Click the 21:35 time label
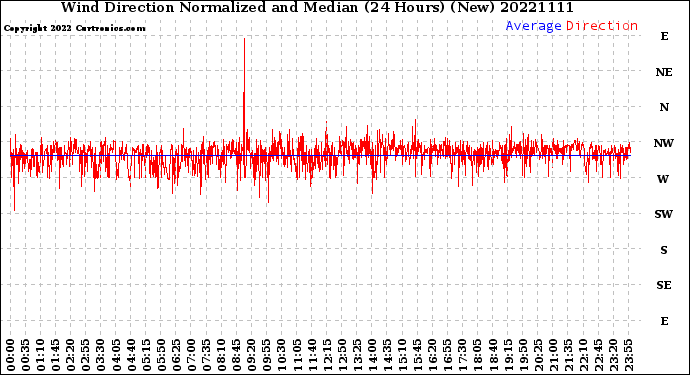The image size is (690, 375). click(568, 355)
